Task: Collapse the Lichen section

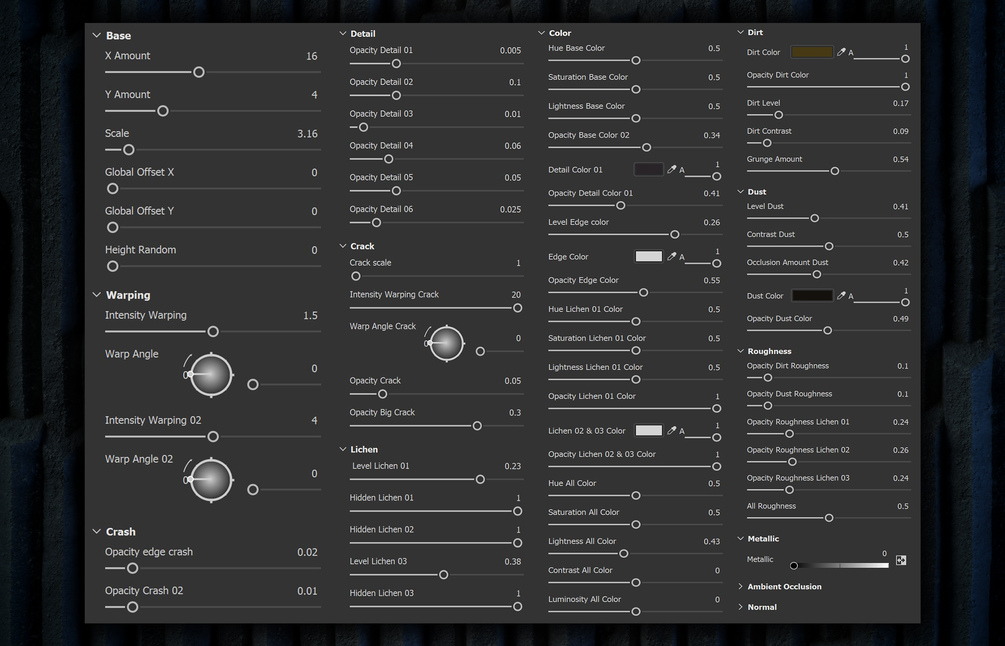Action: [342, 449]
